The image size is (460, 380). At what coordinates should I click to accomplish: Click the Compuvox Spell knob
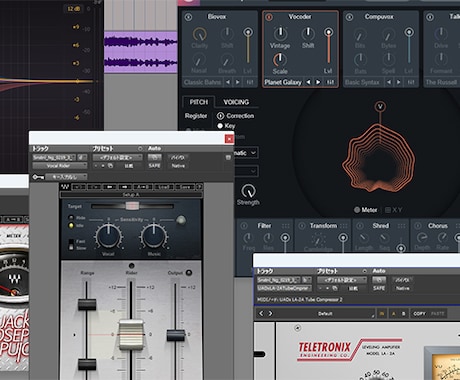pos(388,60)
